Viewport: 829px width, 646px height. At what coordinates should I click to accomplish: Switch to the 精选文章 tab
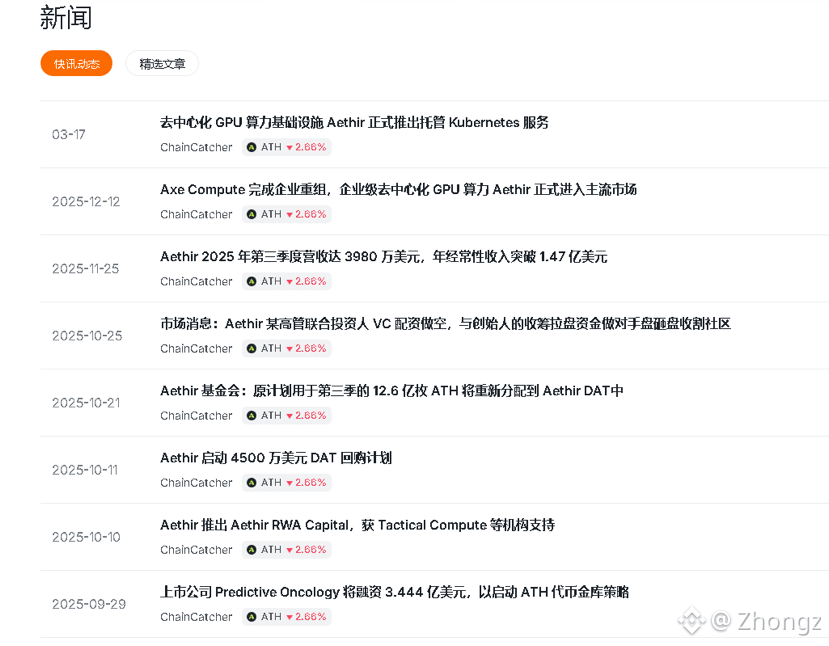[162, 64]
